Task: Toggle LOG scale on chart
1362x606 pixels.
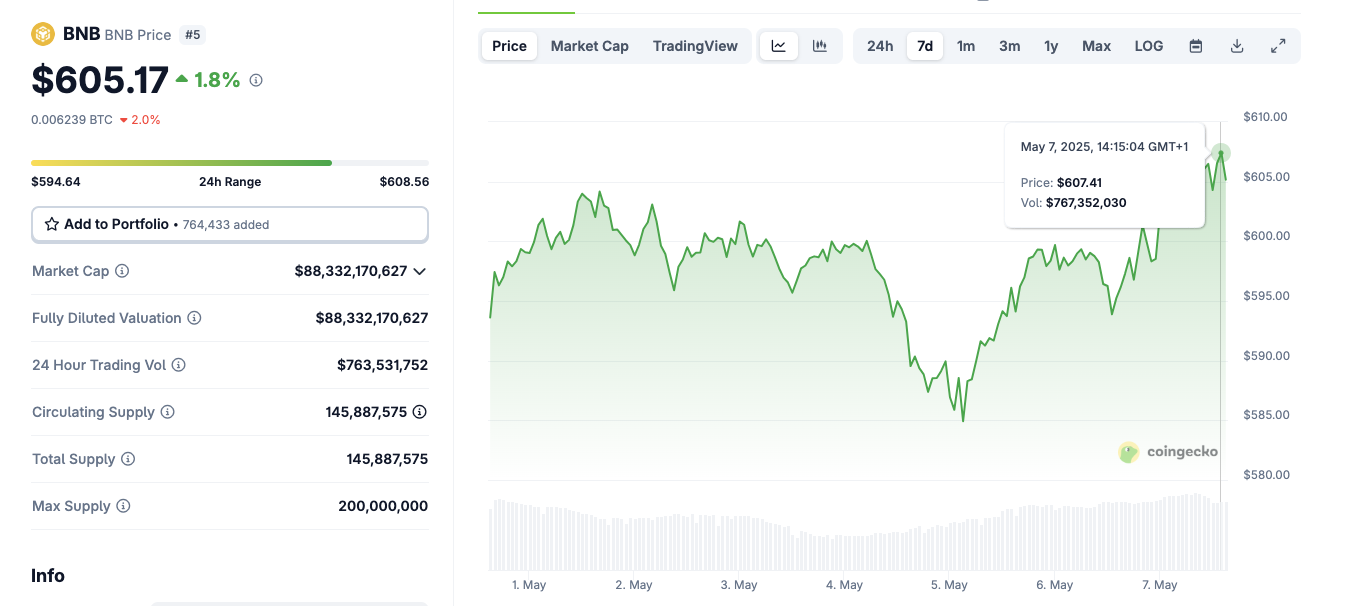Action: click(1149, 46)
